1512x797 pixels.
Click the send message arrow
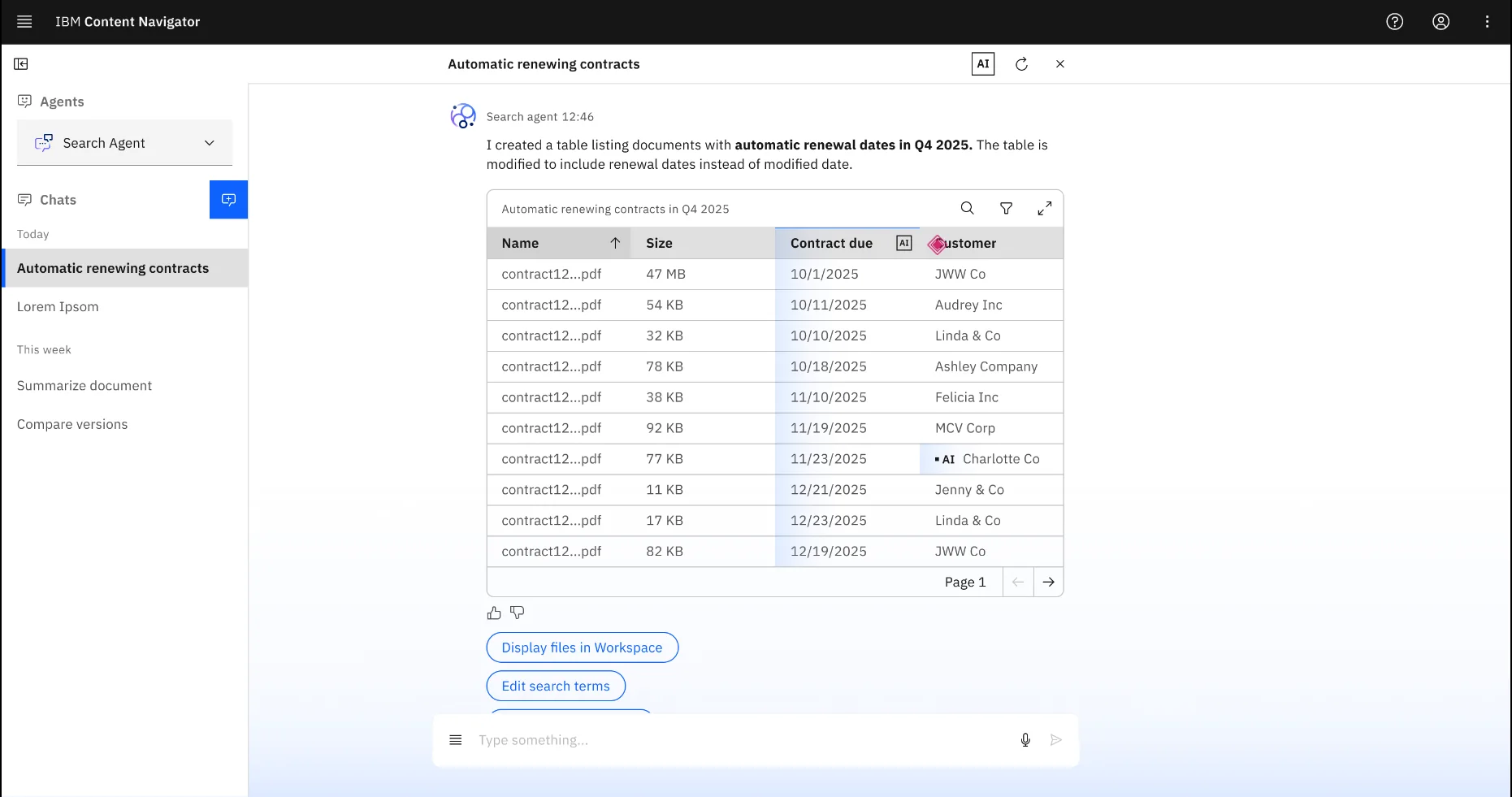point(1055,740)
